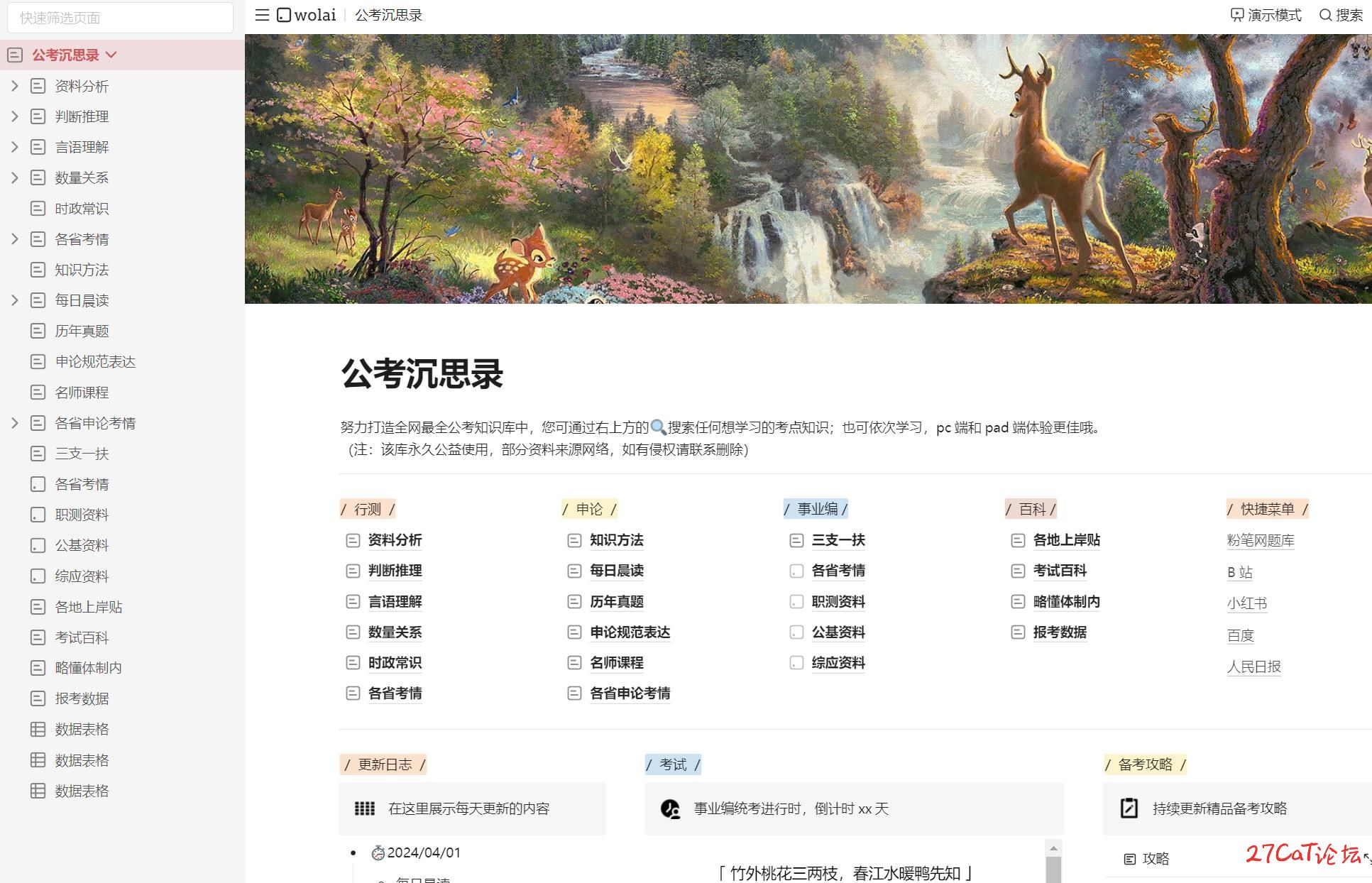This screenshot has width=1372, height=883.
Task: Expand the 言语理解 sidebar item
Action: [x=14, y=147]
